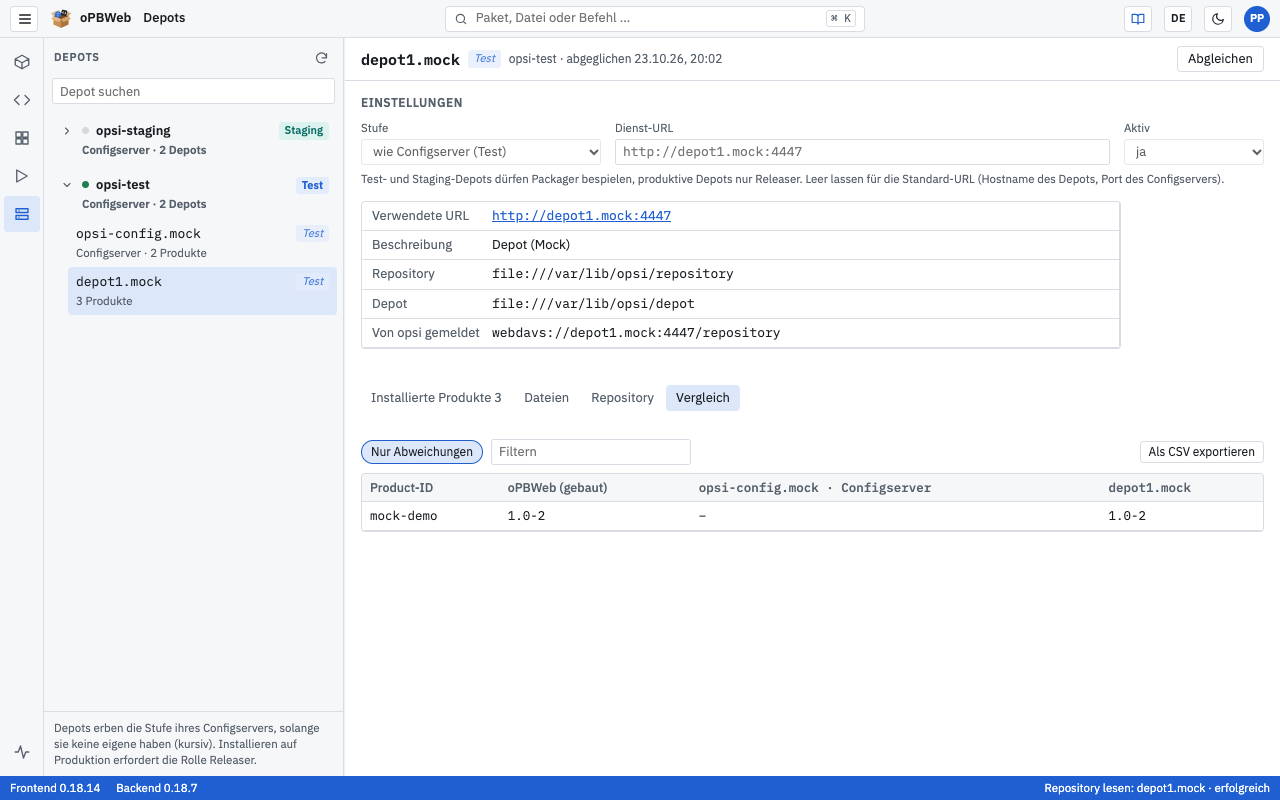Screen dimensions: 1280x800
Task: Click Als CSV exportieren button
Action: (x=1202, y=452)
